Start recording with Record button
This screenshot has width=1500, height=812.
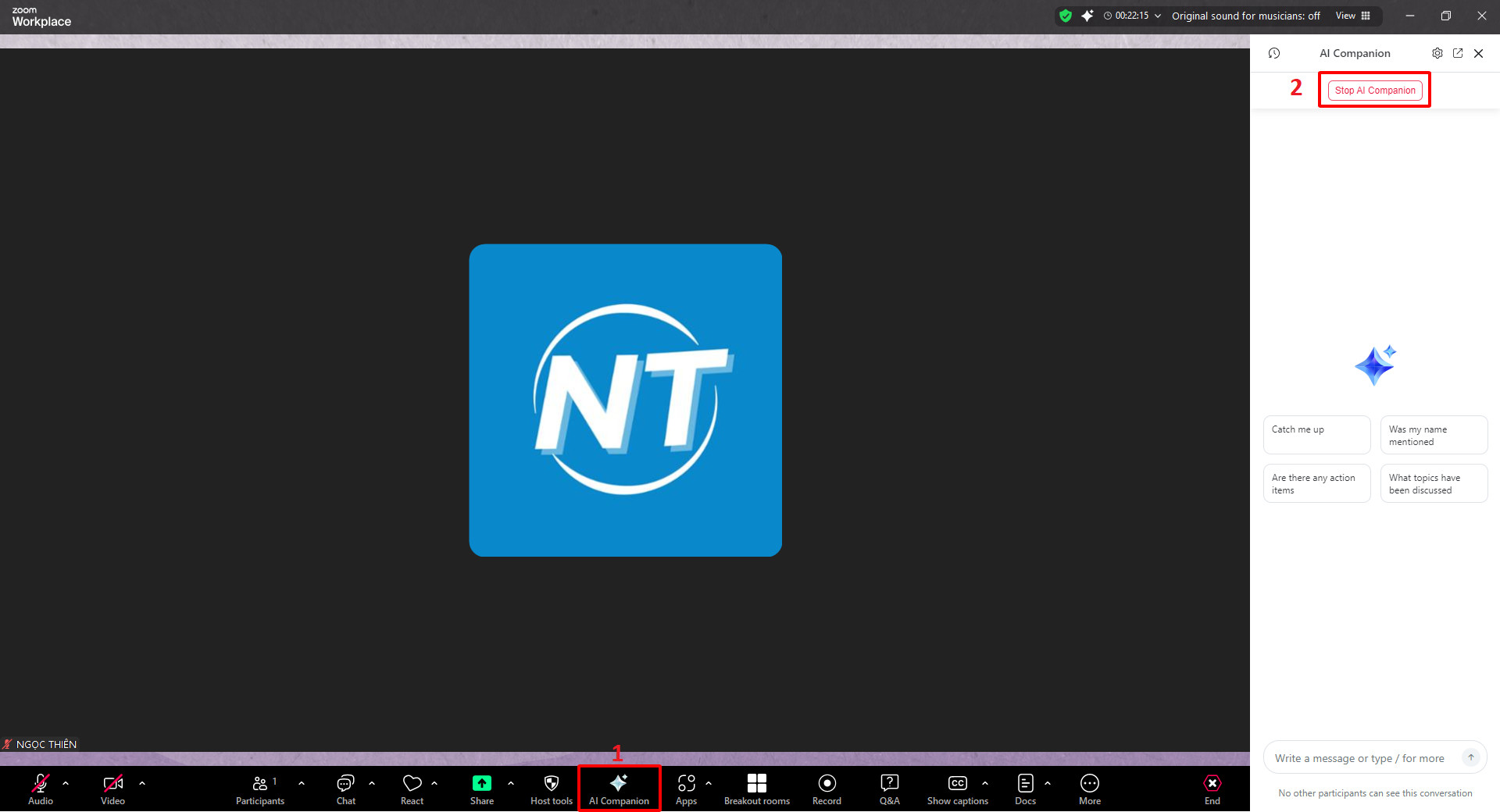(827, 789)
